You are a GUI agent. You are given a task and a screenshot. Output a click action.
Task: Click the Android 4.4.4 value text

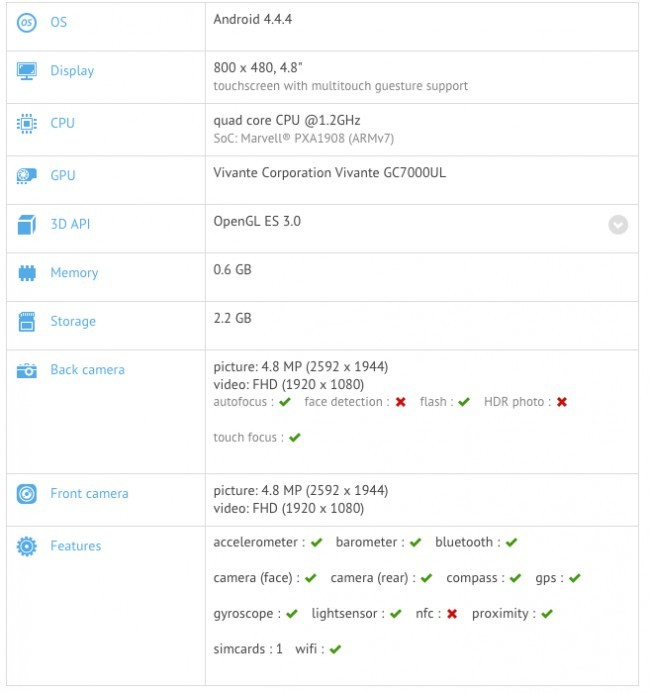(253, 19)
